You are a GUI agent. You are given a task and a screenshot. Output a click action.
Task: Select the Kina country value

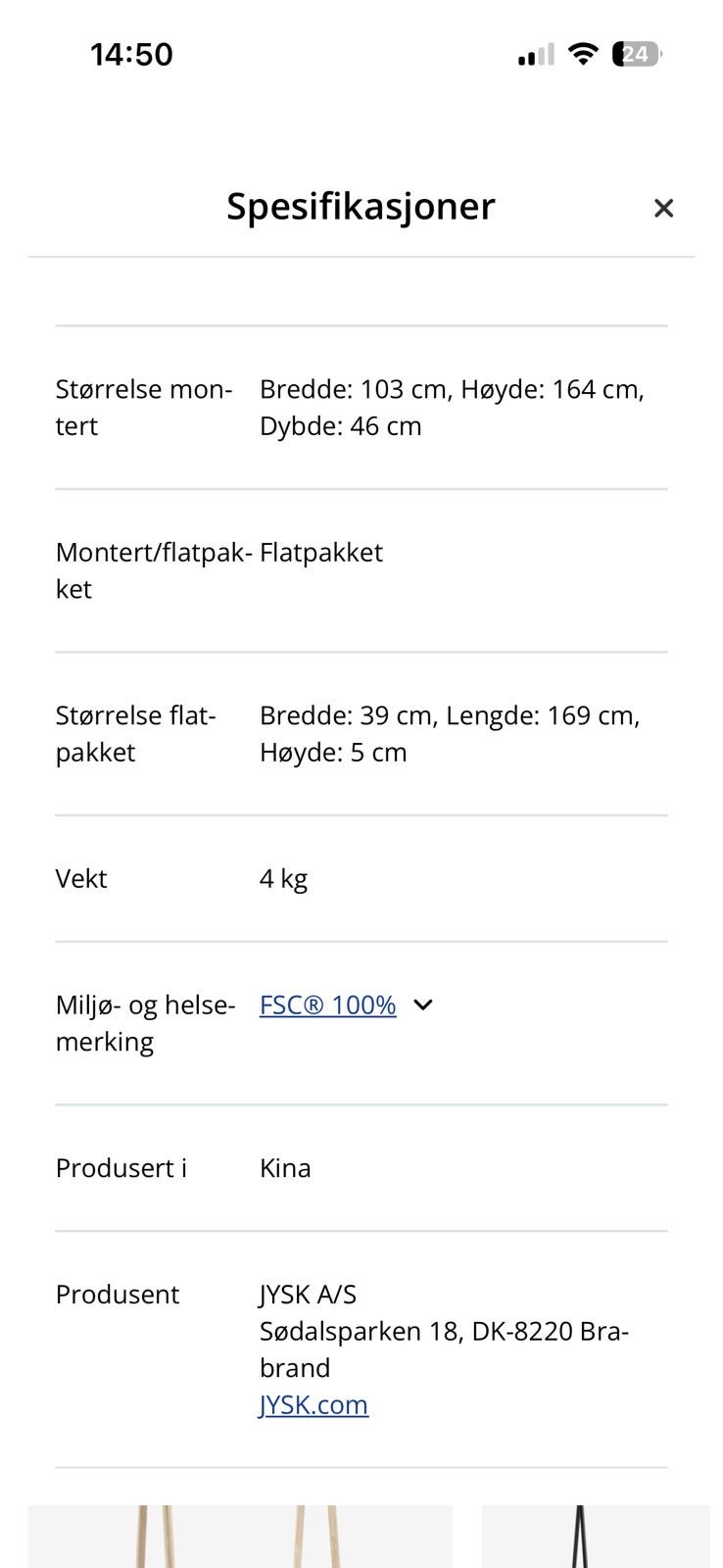(285, 1168)
